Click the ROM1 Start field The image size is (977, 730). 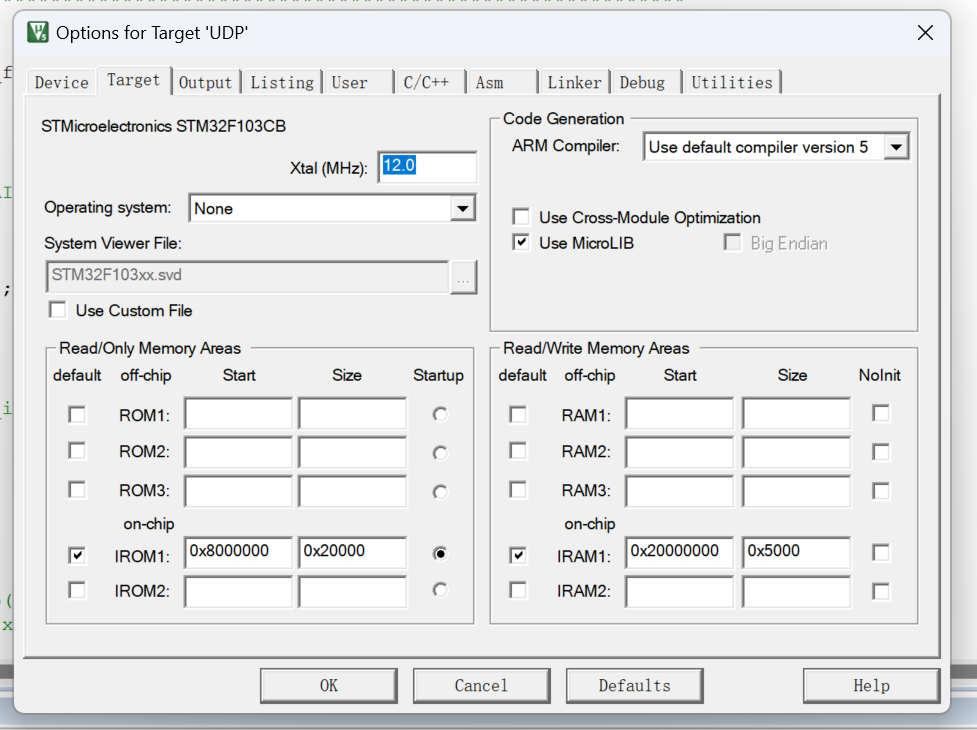pyautogui.click(x=239, y=414)
